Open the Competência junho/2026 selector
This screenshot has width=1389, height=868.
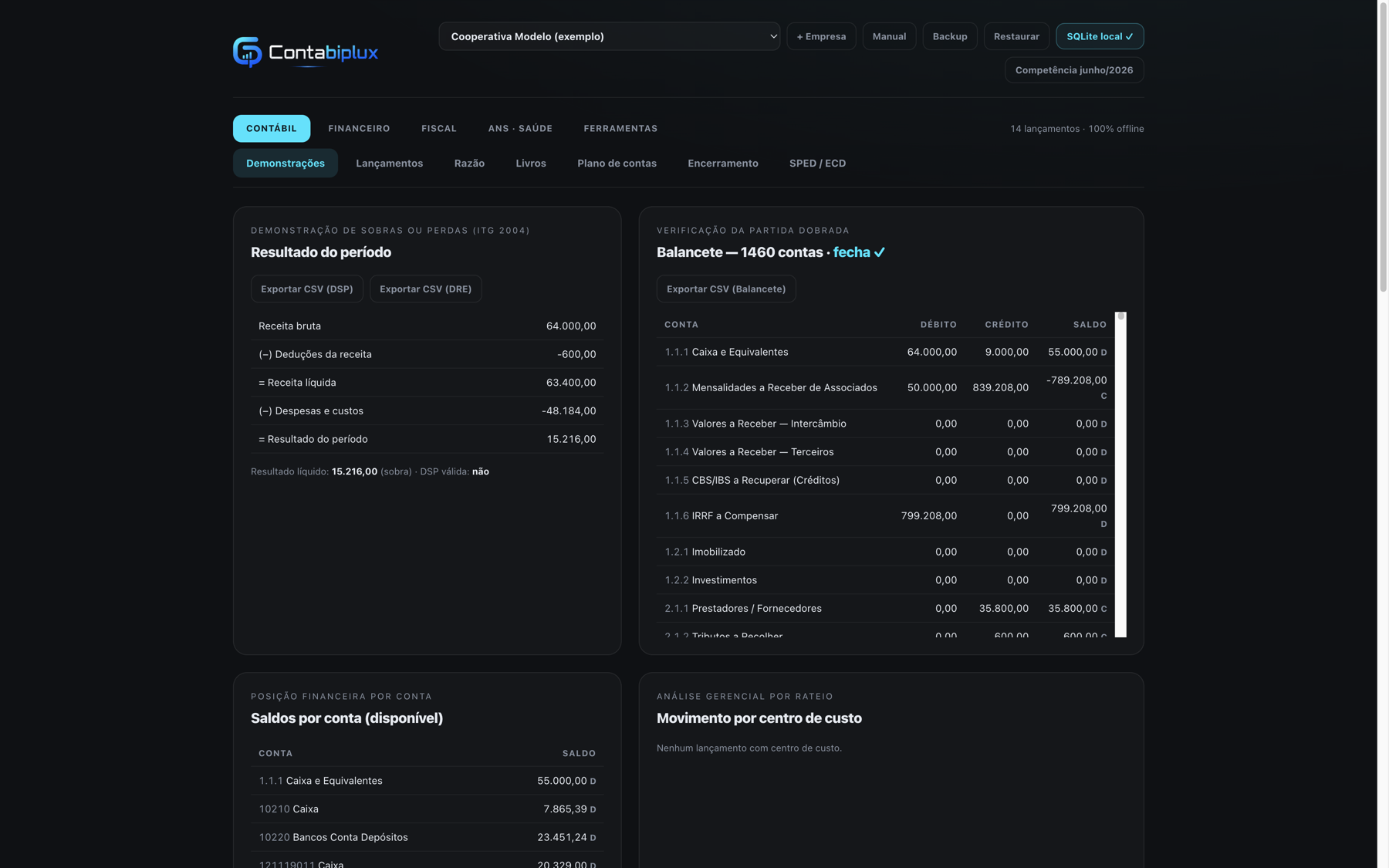pyautogui.click(x=1074, y=70)
